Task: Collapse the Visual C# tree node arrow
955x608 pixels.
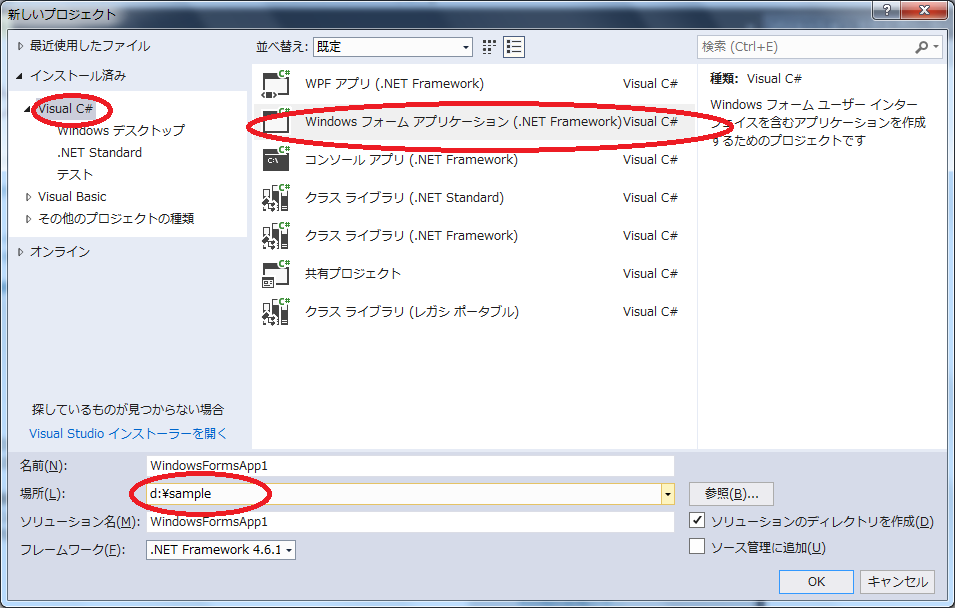Action: (27, 110)
